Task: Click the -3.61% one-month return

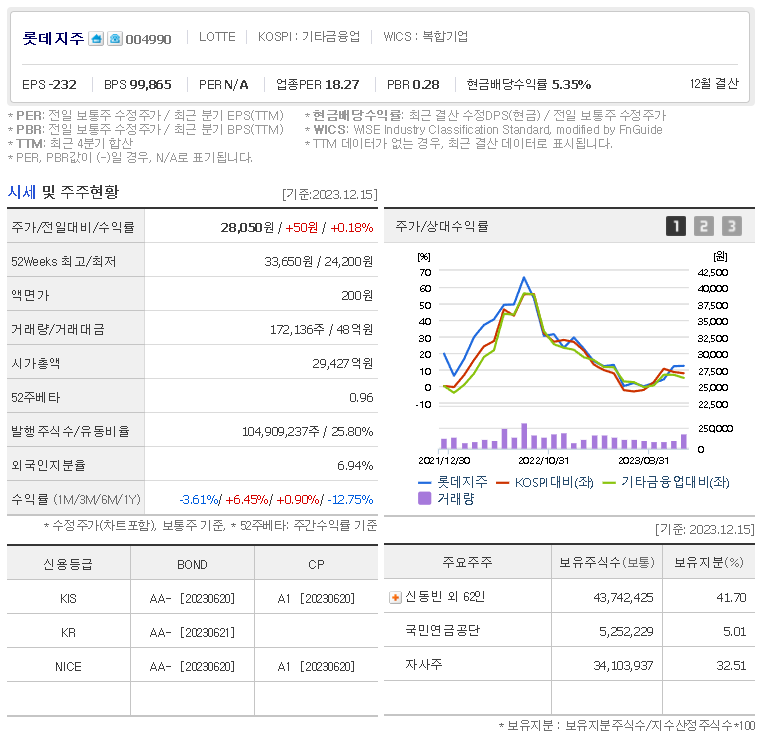Action: click(199, 500)
